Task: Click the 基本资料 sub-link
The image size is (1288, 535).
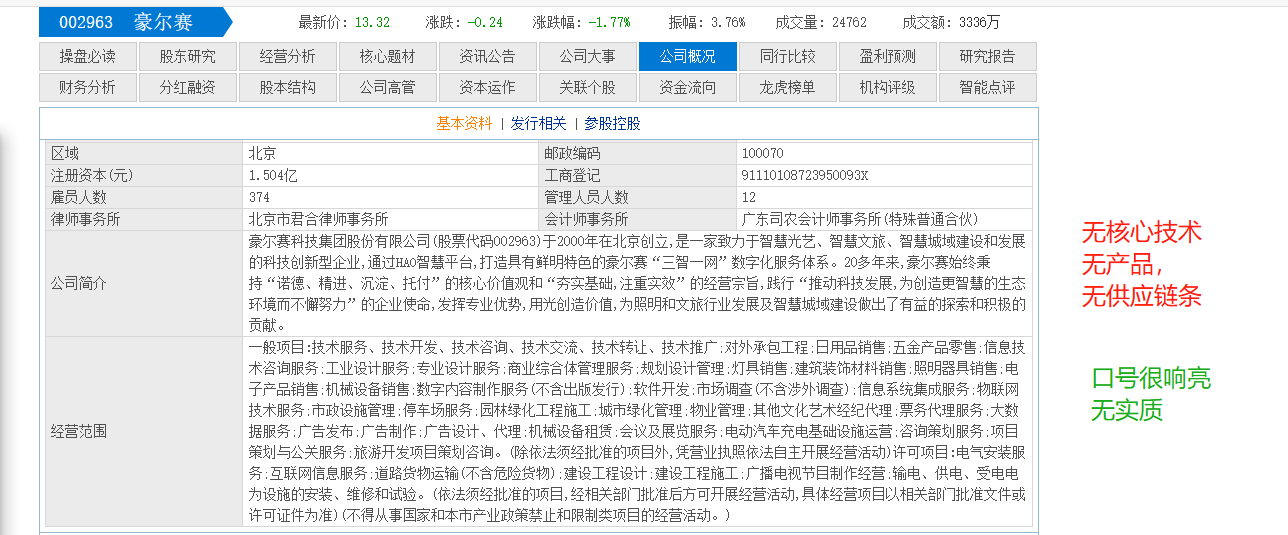Action: (464, 124)
